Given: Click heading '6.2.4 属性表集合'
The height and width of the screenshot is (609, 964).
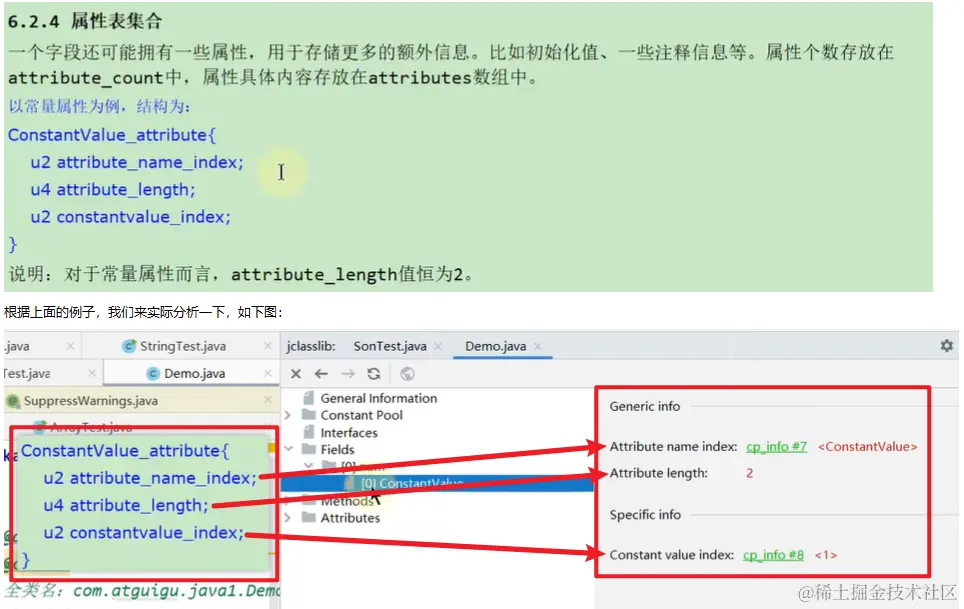Looking at the screenshot, I should pos(85,22).
